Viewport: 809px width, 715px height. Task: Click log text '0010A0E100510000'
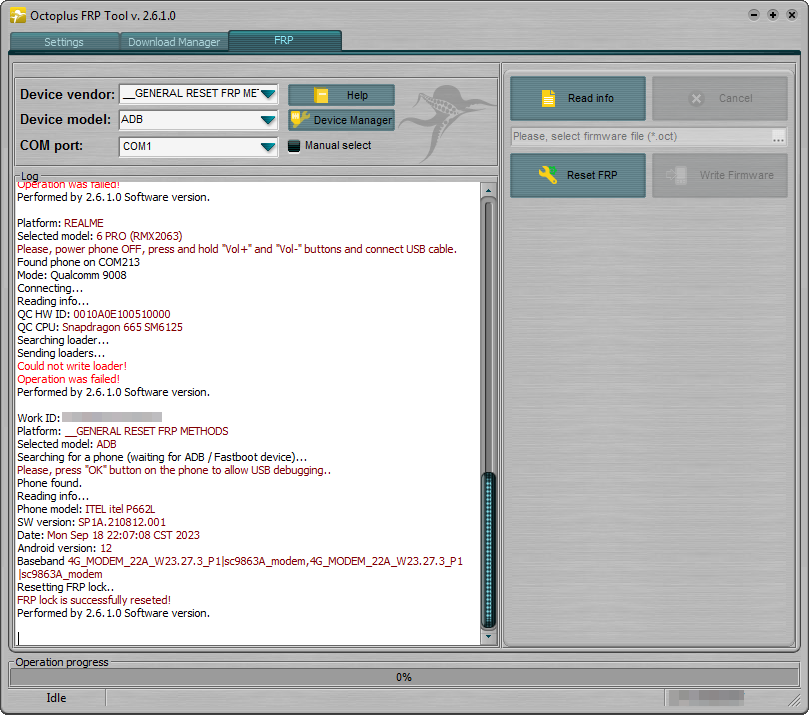click(122, 314)
